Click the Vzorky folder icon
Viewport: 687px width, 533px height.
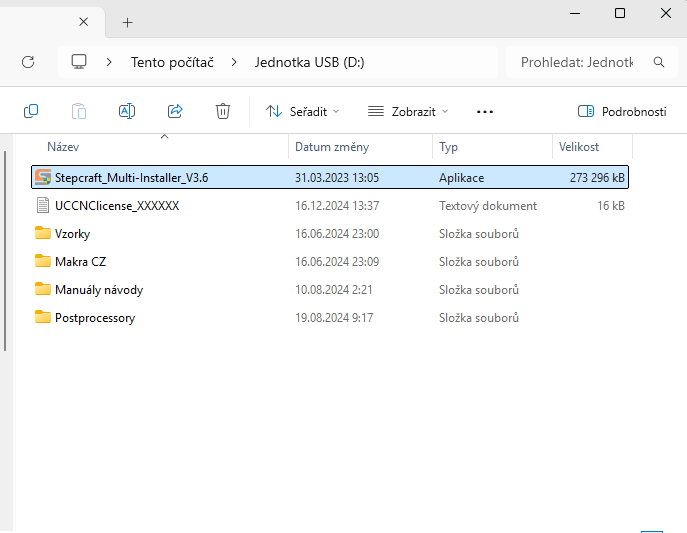coord(43,233)
